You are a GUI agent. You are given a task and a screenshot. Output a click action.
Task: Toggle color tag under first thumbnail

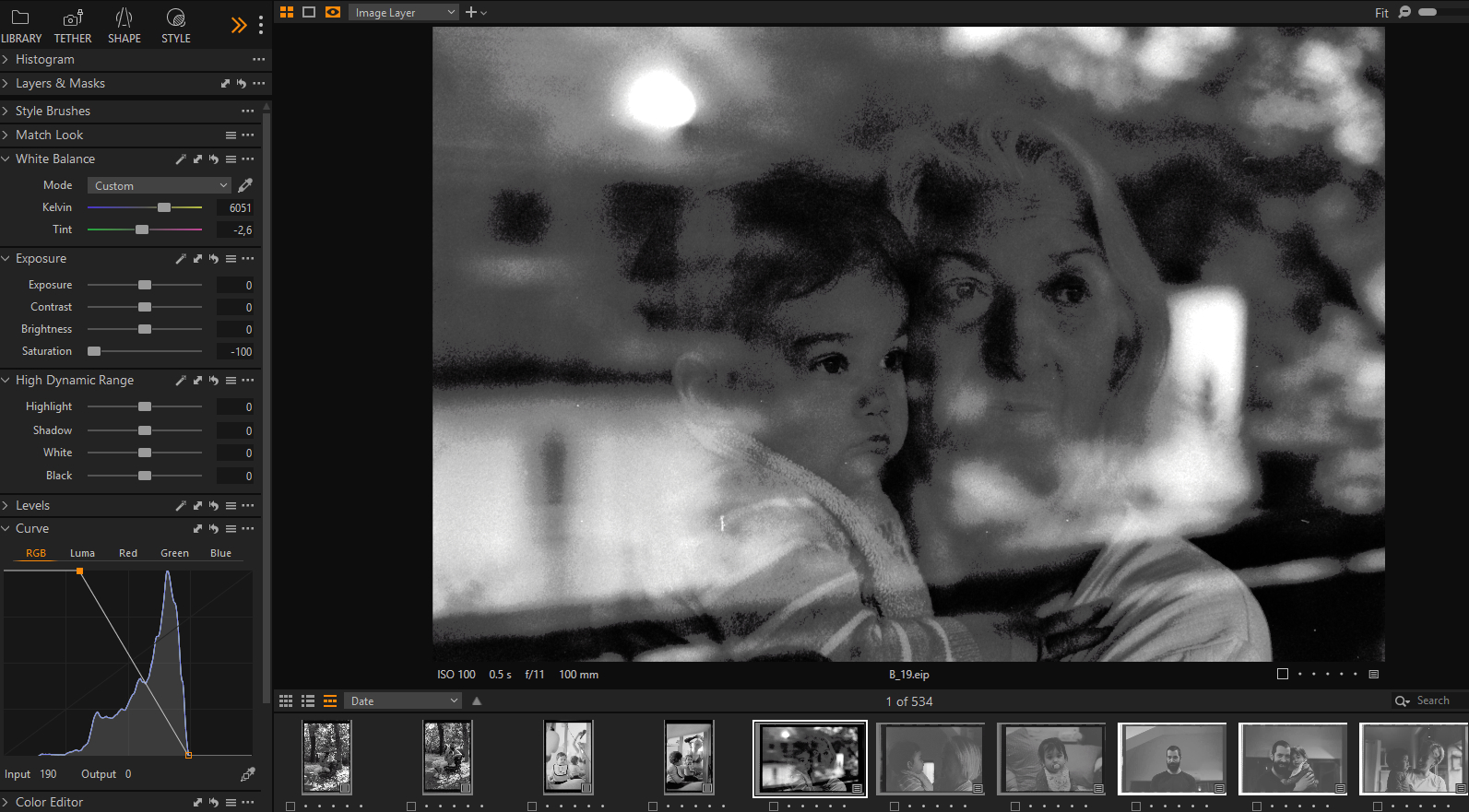[290, 806]
